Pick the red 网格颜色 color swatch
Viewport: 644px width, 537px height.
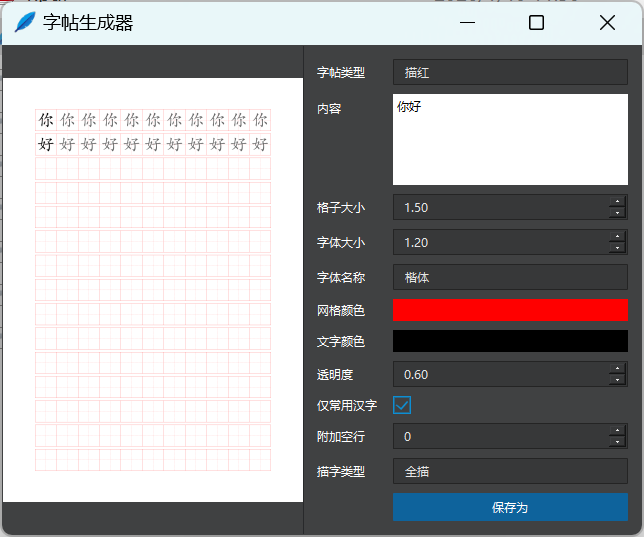click(509, 310)
